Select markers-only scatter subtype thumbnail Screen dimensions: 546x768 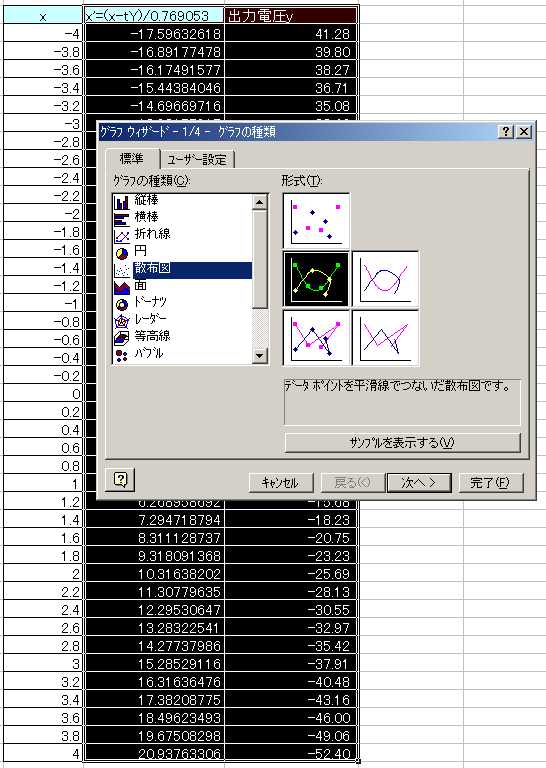click(316, 220)
